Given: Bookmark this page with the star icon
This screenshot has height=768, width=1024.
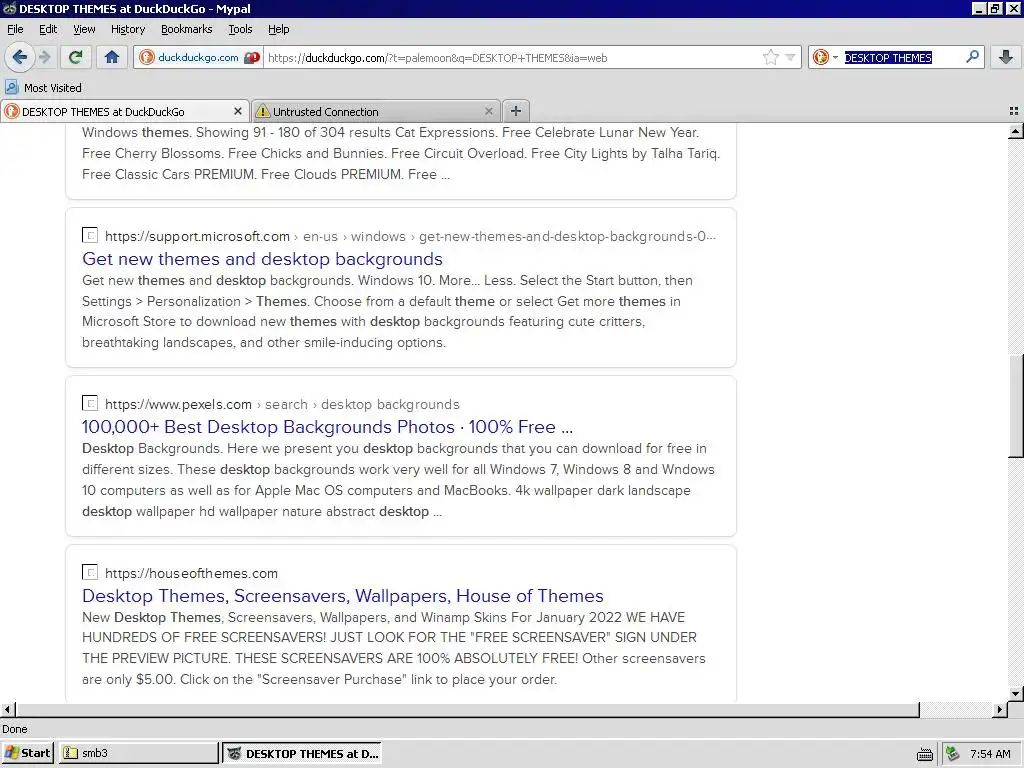Looking at the screenshot, I should click(x=771, y=57).
